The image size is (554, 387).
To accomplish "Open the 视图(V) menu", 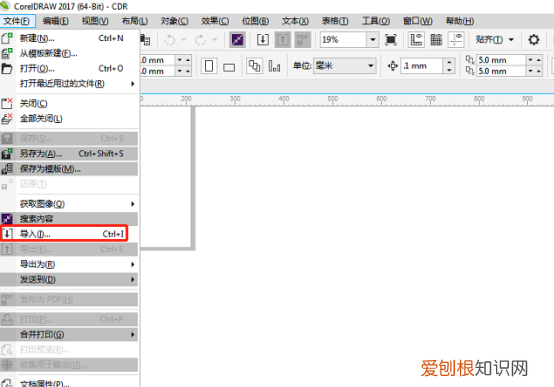I will 95,21.
